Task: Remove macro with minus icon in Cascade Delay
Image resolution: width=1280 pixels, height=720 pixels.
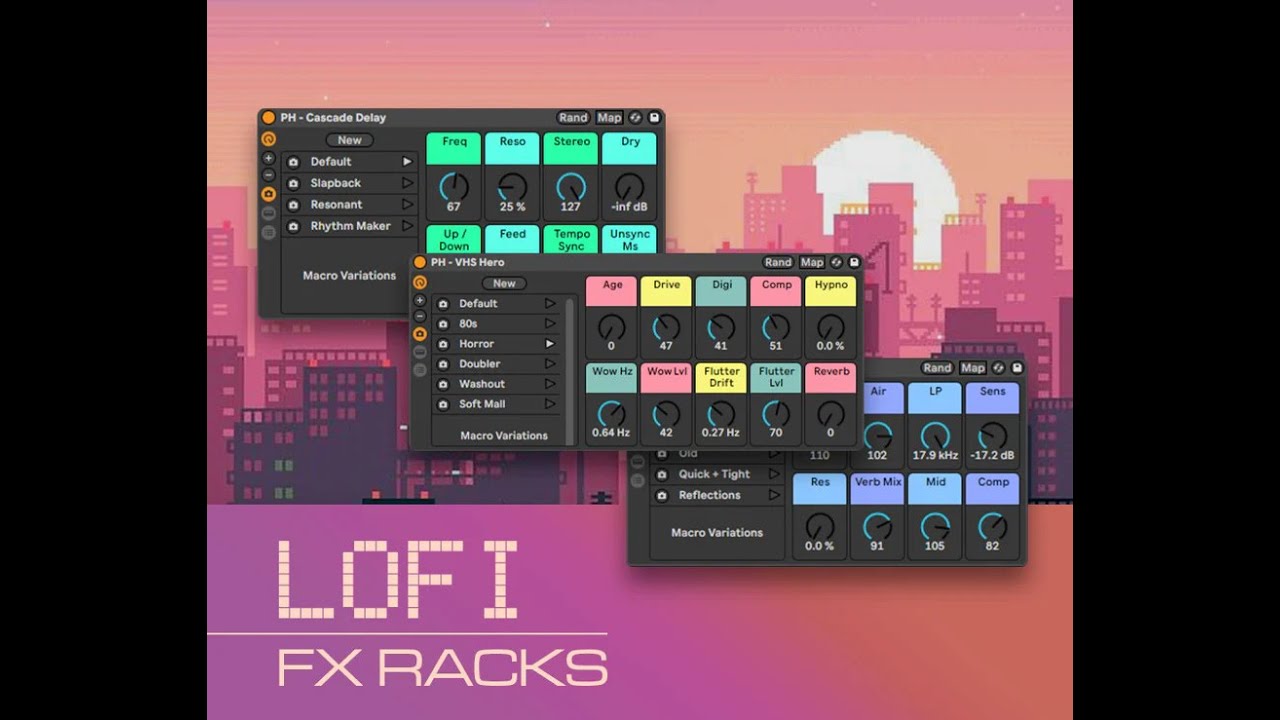Action: (268, 174)
